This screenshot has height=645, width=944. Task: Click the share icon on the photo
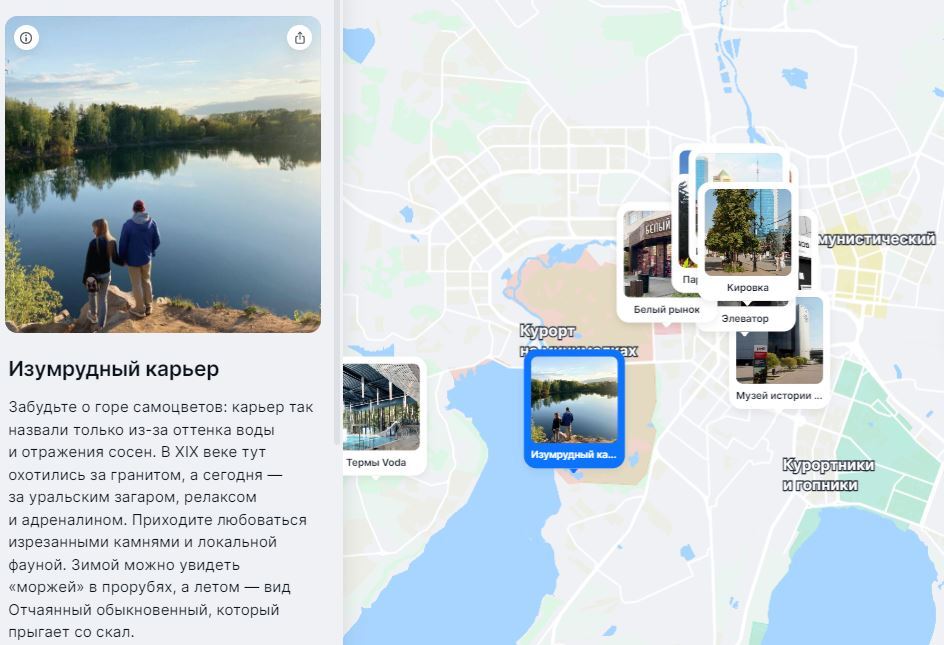[299, 37]
